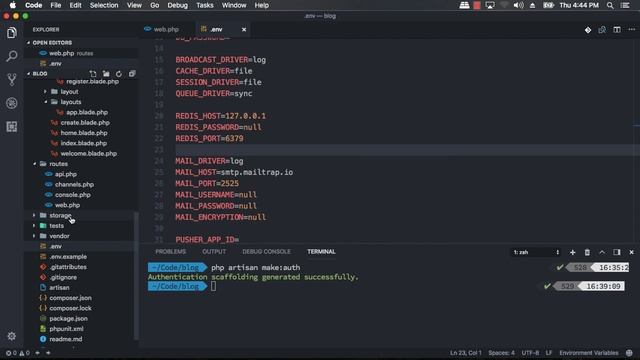Open the editor more actions menu
This screenshot has width=640, height=360.
(631, 30)
